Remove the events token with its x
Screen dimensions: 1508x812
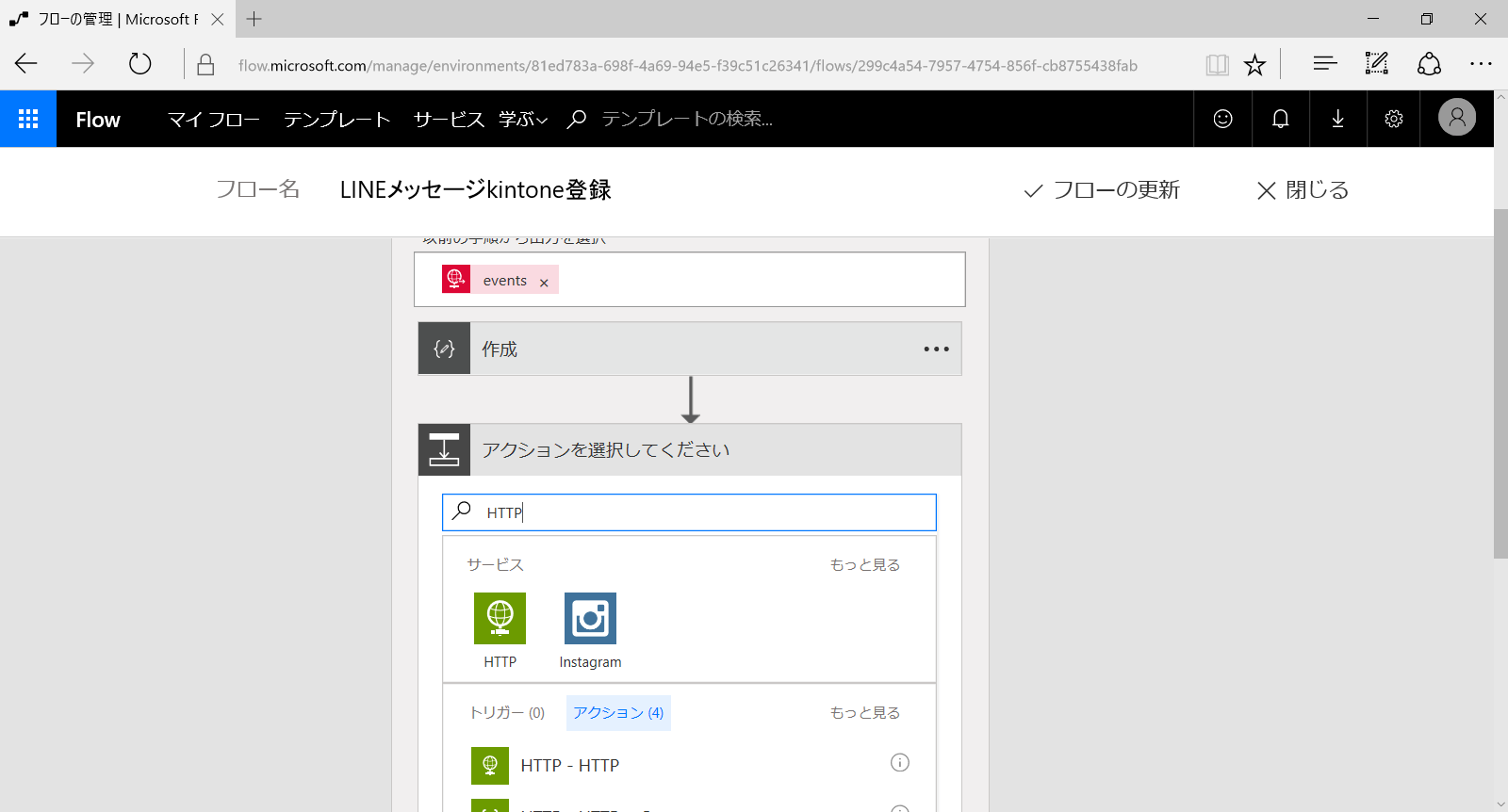(544, 283)
